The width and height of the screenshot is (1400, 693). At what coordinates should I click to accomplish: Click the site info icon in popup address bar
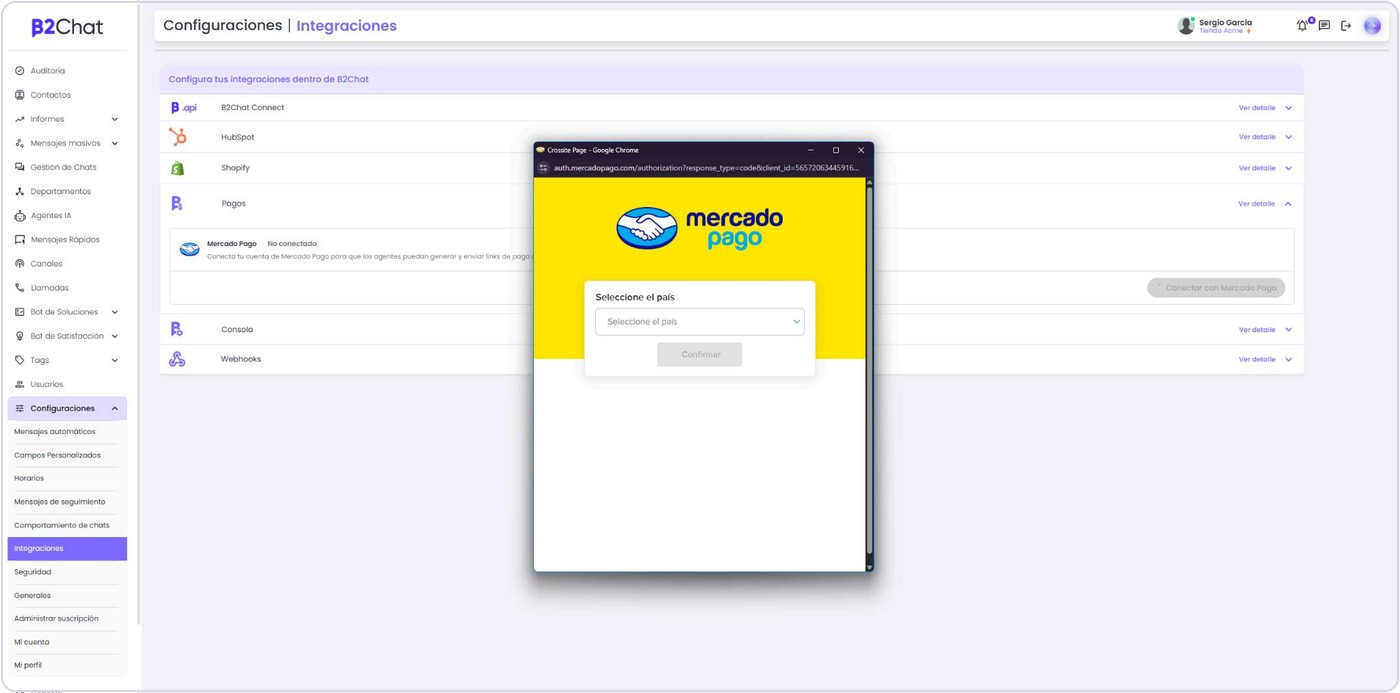pyautogui.click(x=544, y=168)
